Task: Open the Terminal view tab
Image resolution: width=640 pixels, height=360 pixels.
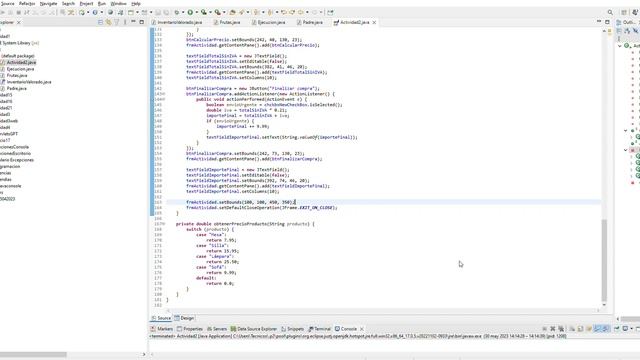Action: (x=320, y=329)
